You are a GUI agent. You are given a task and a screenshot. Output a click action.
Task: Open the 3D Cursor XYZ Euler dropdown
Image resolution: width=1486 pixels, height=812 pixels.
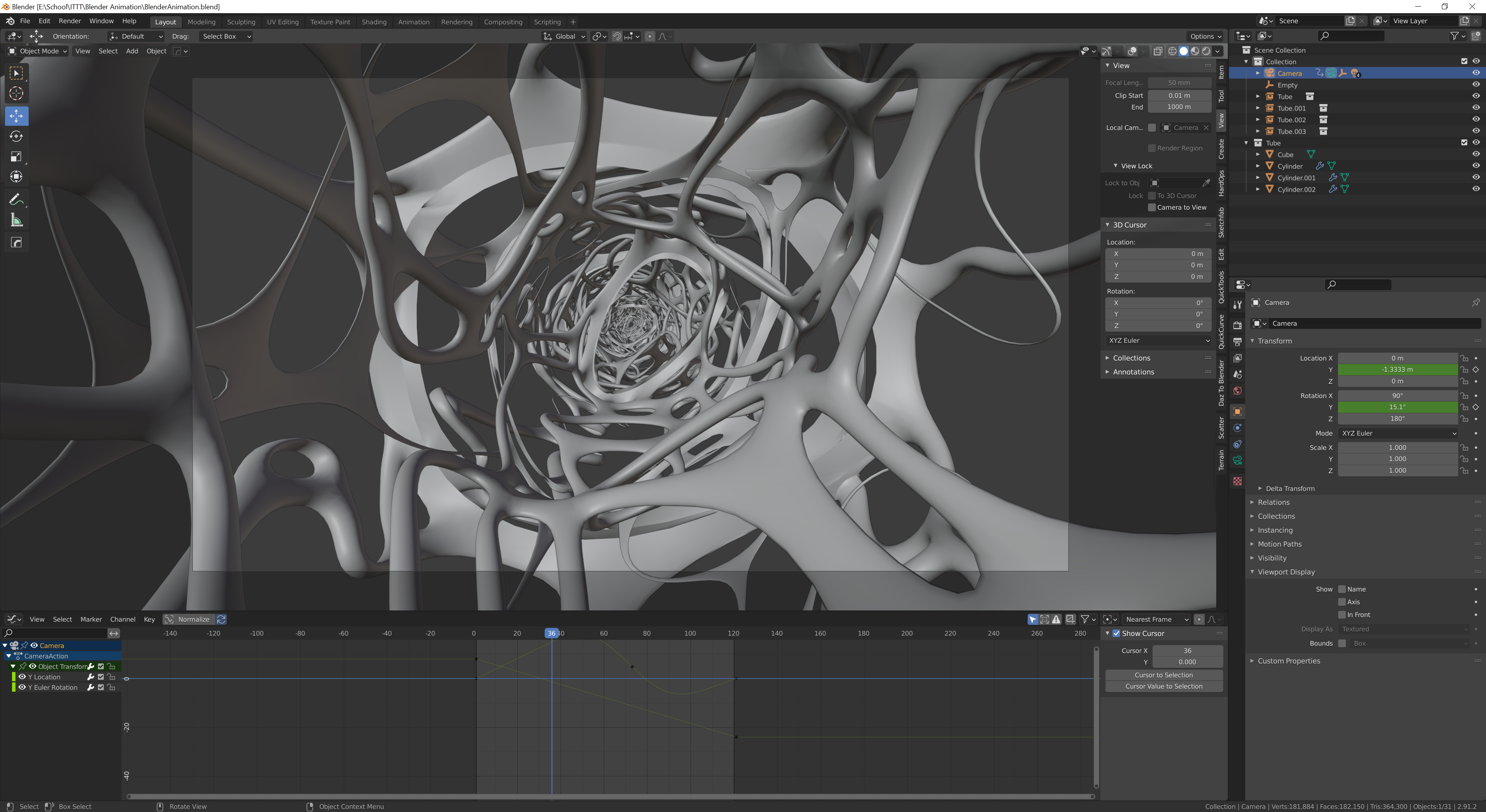pyautogui.click(x=1159, y=340)
